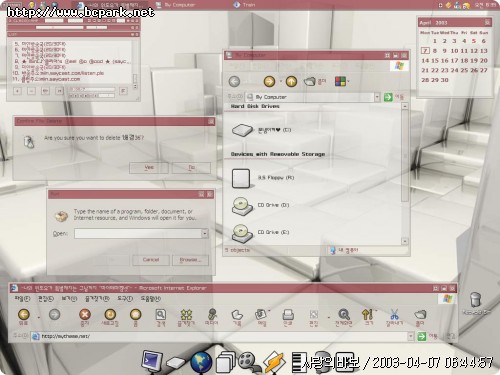Screen dimensions: 500x375
Task: Open the 도움말(H) menu in Internet Explorer
Action: (x=151, y=299)
